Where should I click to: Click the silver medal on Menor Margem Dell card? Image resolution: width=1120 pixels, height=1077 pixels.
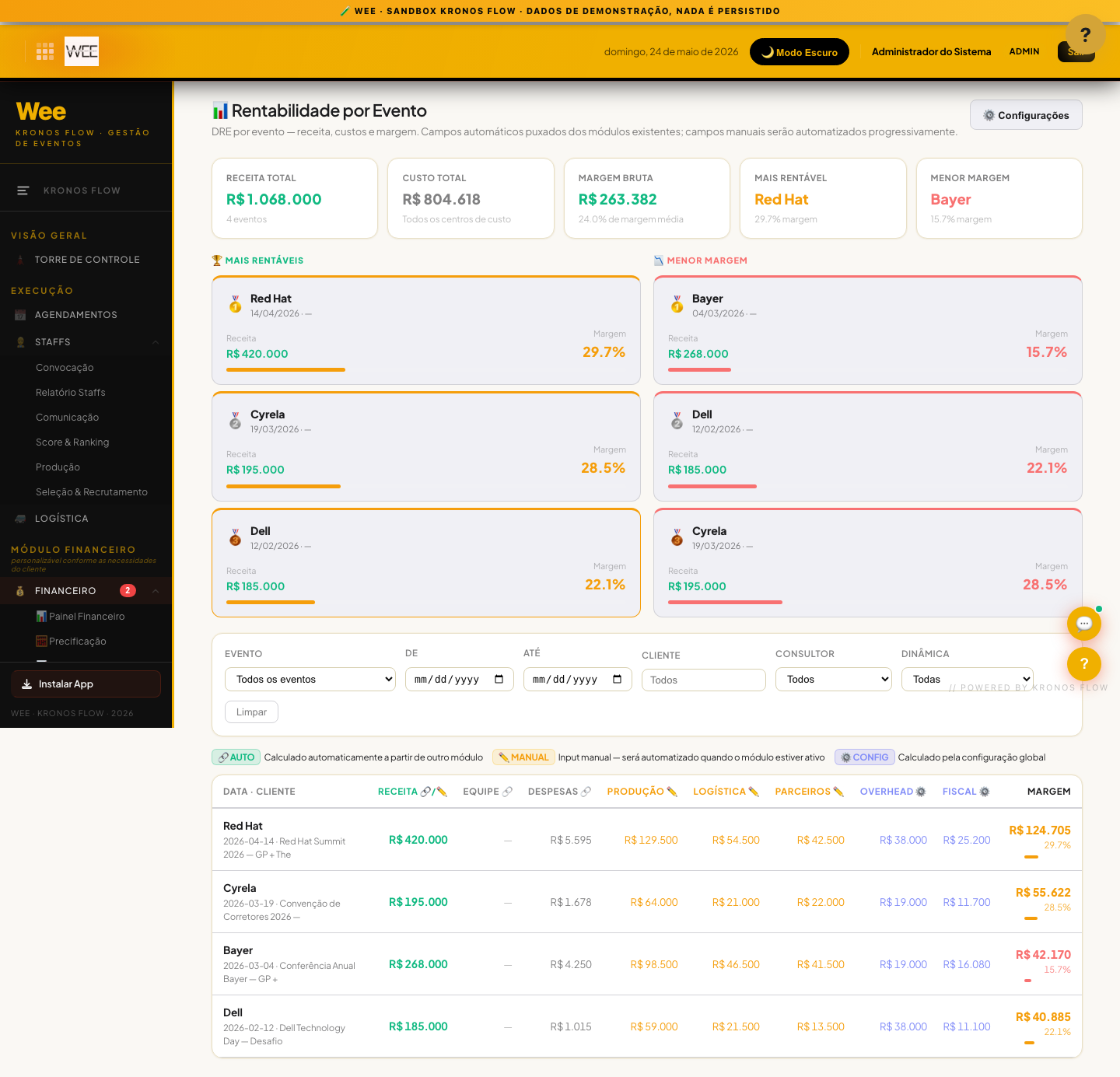pos(677,421)
